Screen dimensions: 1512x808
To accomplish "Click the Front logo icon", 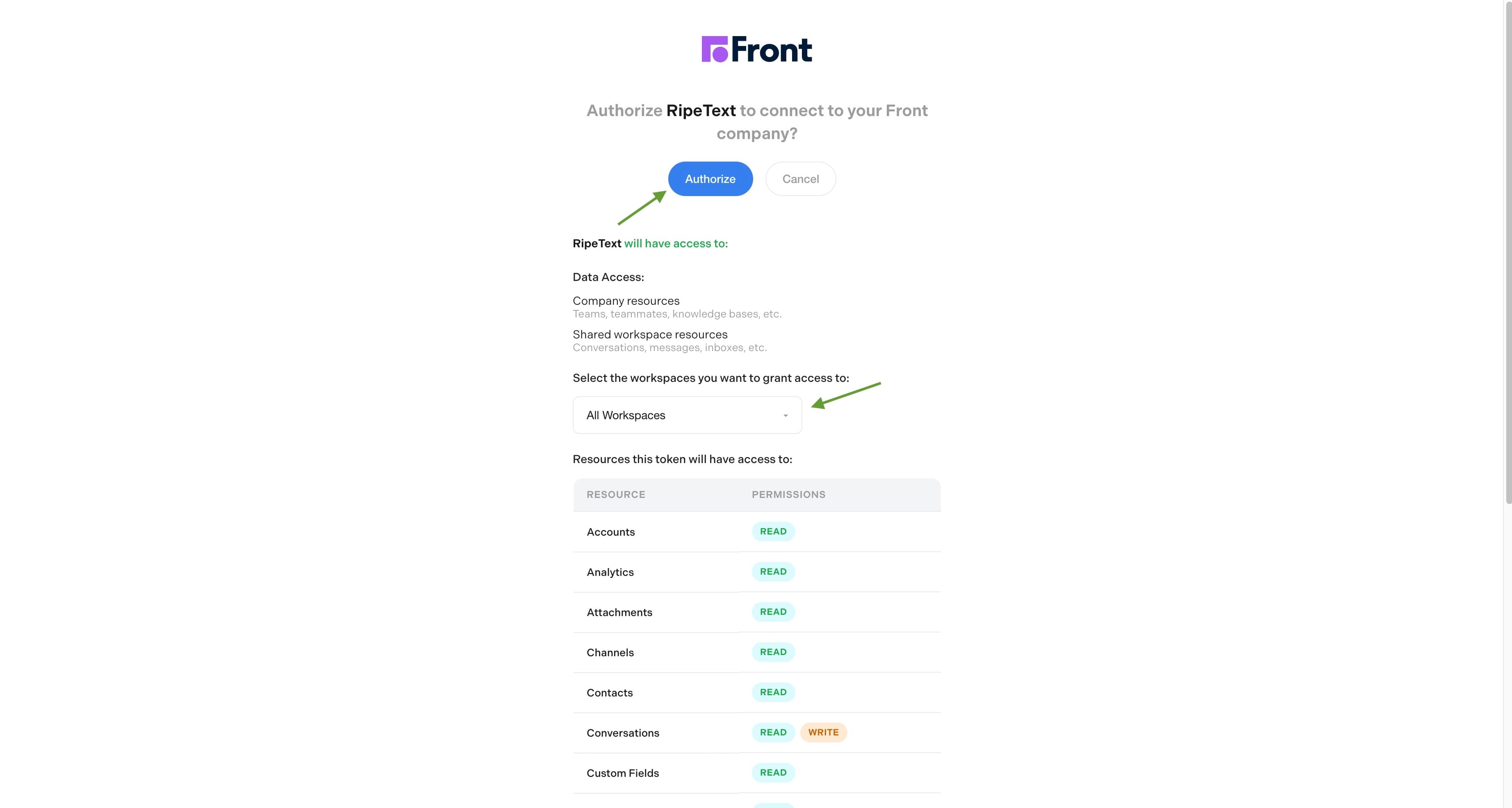I will 715,49.
